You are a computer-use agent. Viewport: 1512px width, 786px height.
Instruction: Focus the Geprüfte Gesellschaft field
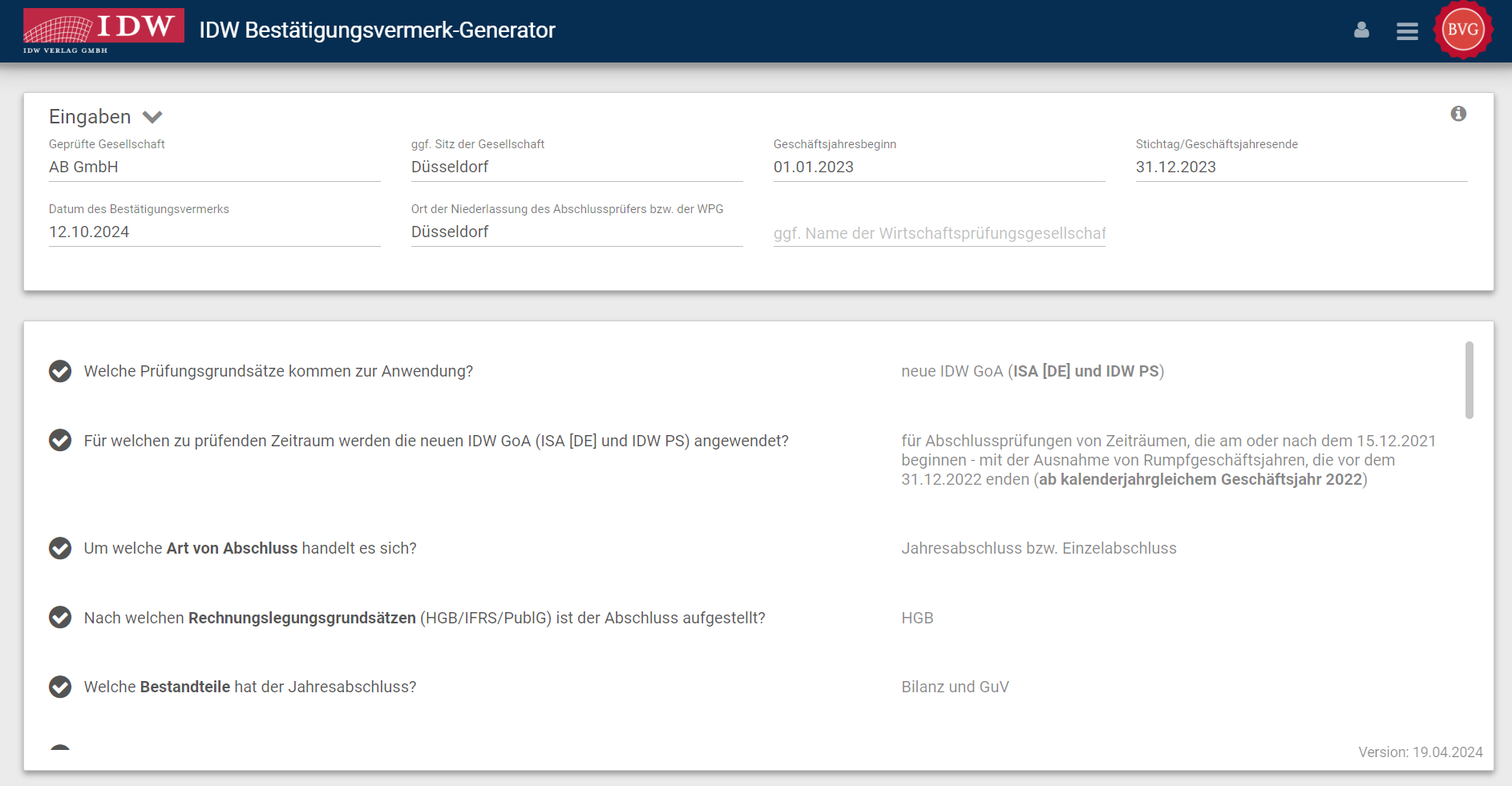click(x=215, y=167)
